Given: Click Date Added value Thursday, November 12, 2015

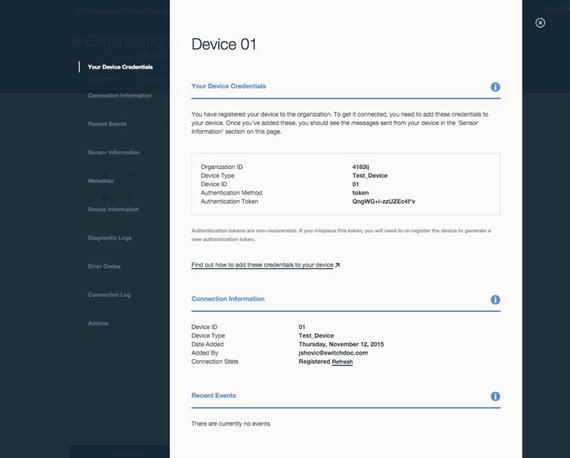Looking at the screenshot, I should pos(341,344).
